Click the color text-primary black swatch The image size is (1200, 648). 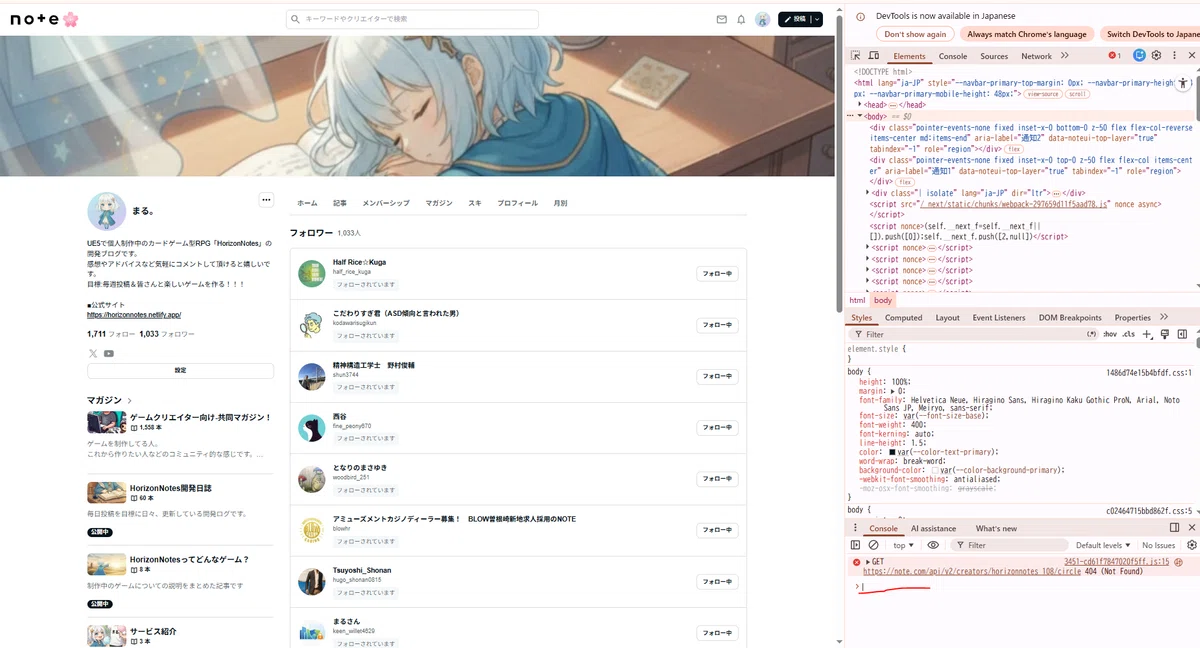(892, 452)
